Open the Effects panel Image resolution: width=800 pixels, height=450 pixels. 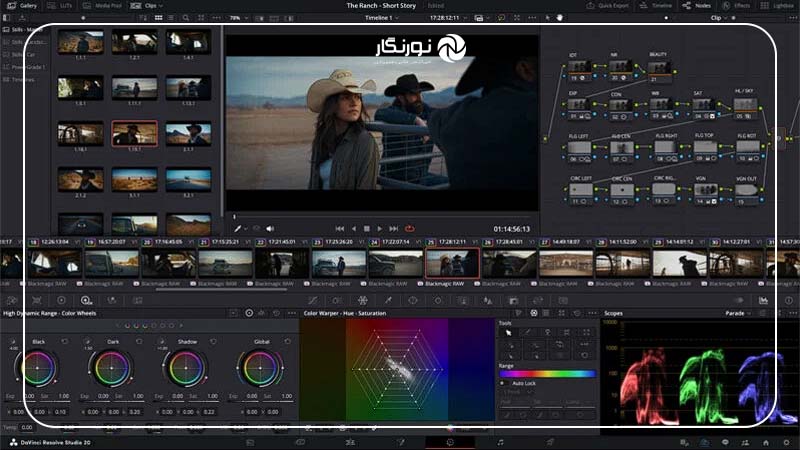tap(736, 6)
